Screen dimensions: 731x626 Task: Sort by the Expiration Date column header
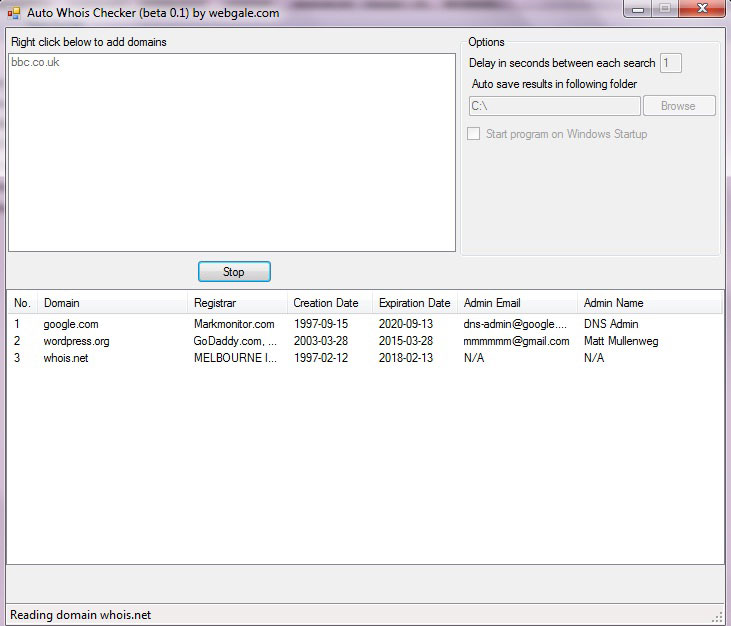click(x=415, y=303)
